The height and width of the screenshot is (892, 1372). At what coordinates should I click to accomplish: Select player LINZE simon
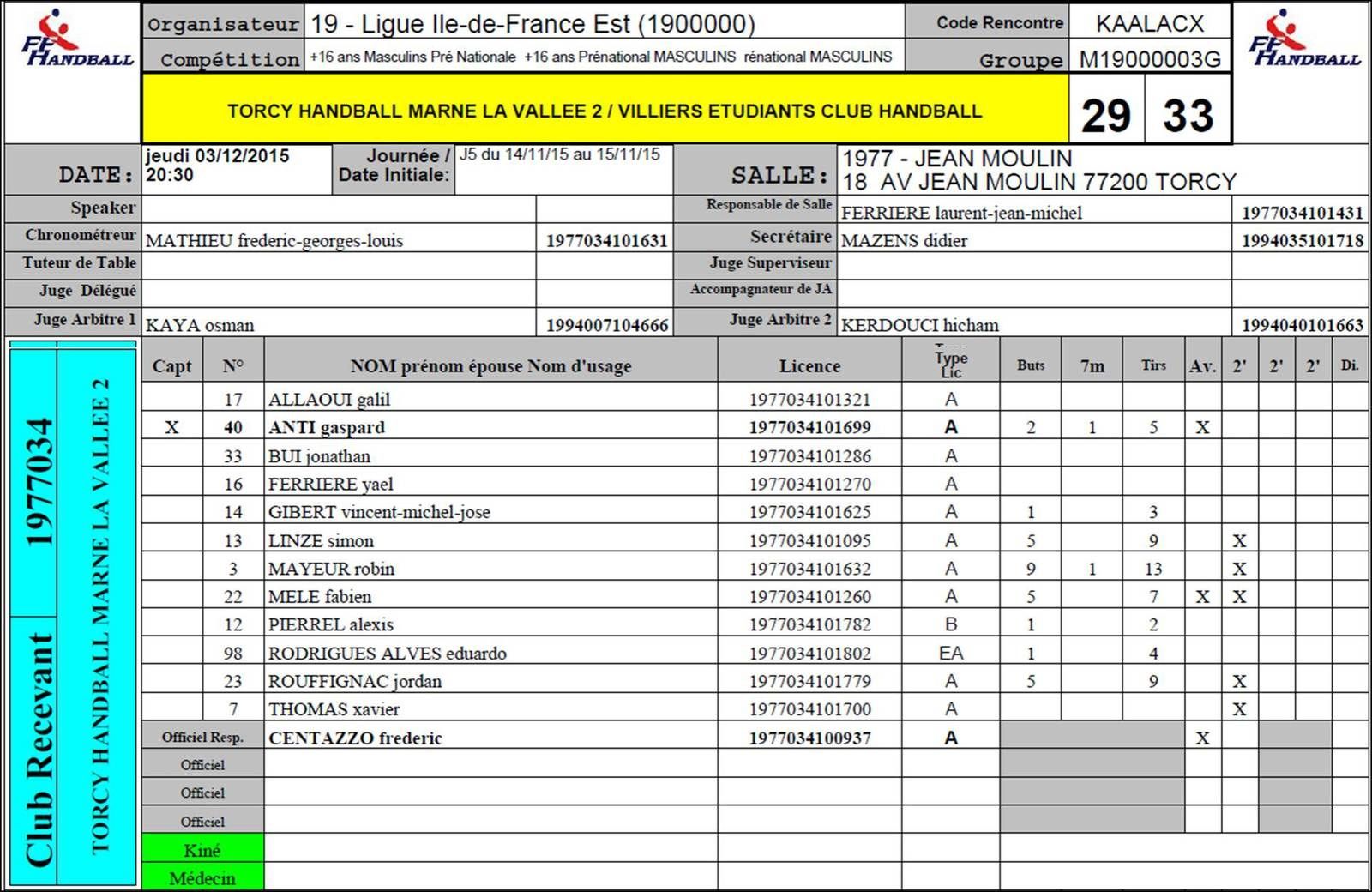(321, 541)
